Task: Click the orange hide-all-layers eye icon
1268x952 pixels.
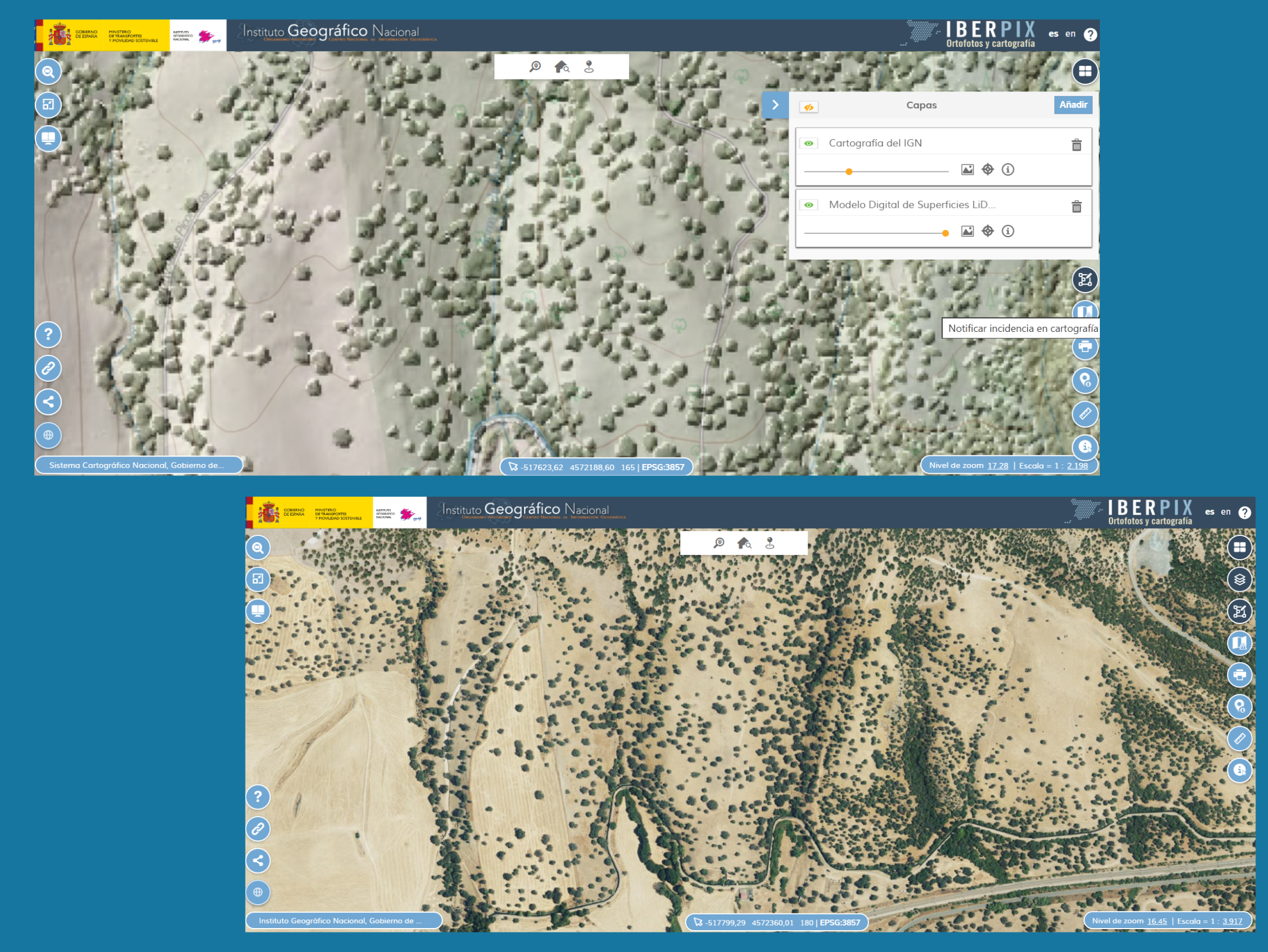Action: click(808, 107)
